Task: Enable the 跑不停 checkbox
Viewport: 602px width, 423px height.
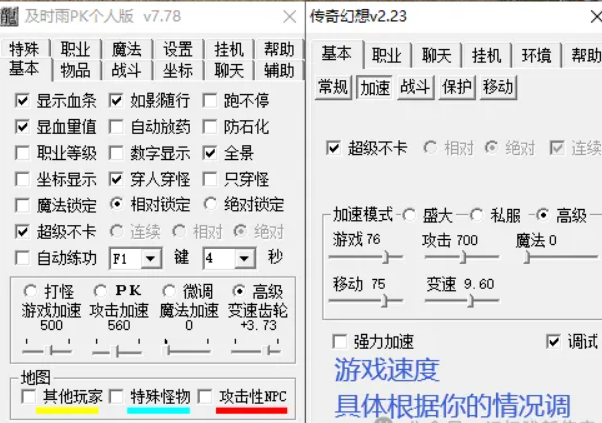Action: [210, 101]
